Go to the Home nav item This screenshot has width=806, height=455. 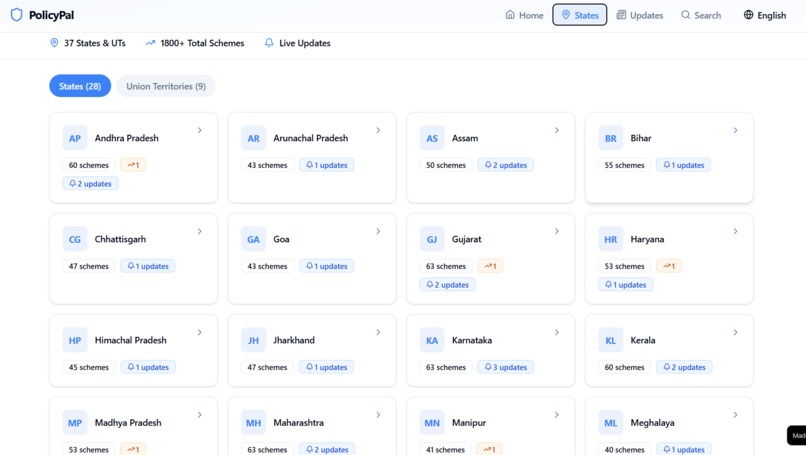pos(524,15)
